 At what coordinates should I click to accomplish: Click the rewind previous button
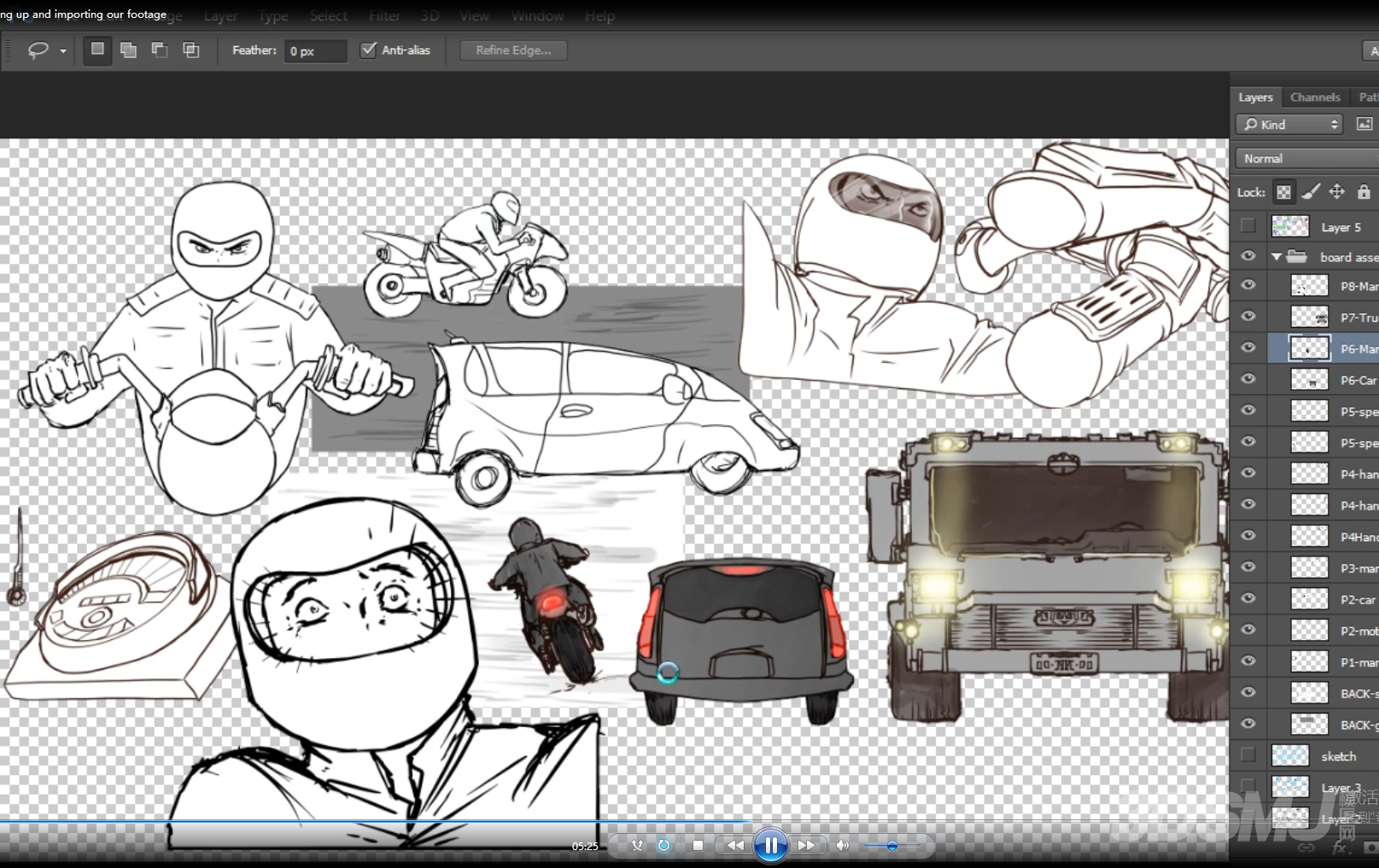point(734,845)
